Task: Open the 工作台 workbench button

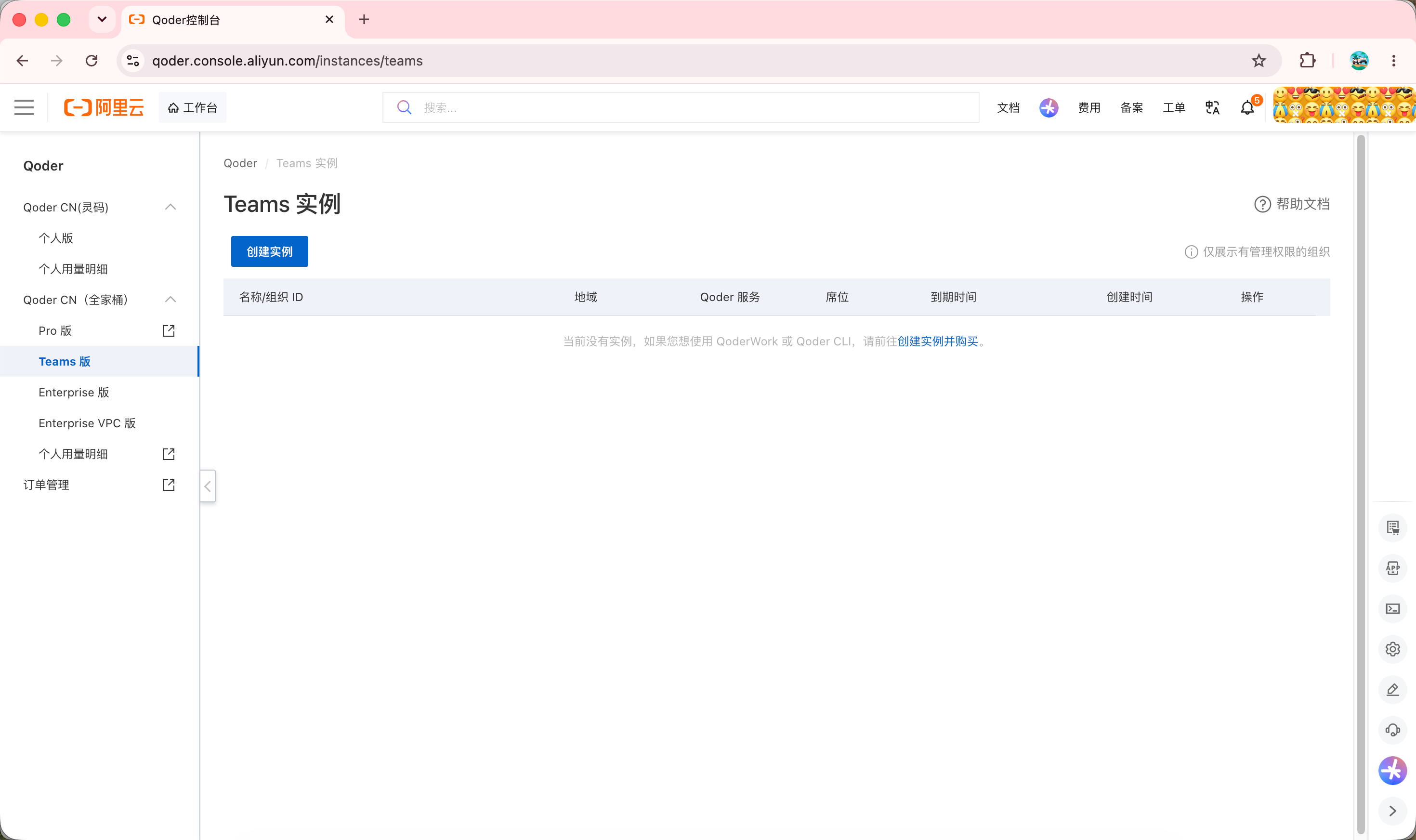Action: pyautogui.click(x=193, y=107)
